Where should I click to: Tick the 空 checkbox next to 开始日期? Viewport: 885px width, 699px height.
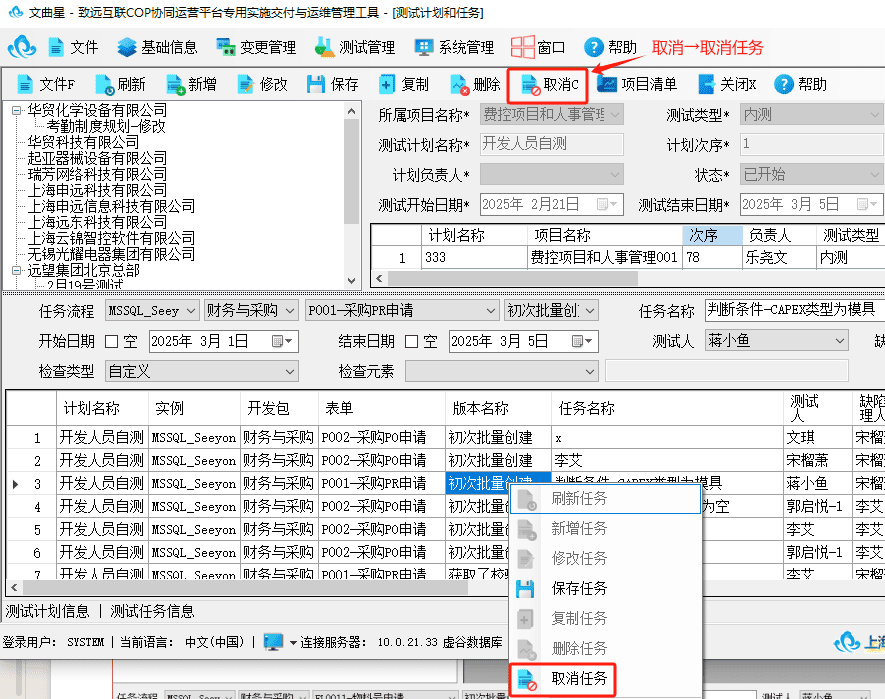112,342
